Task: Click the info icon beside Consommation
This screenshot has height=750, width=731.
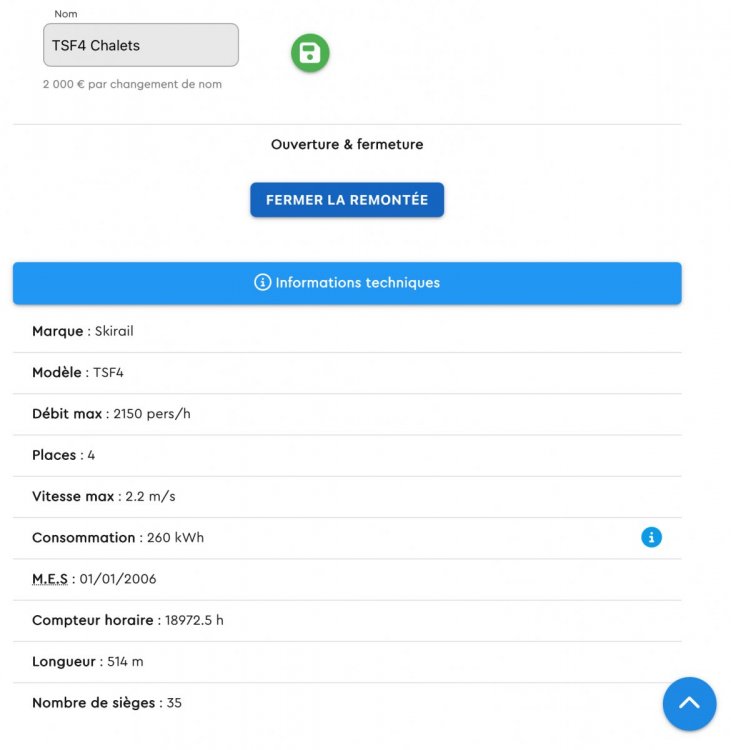Action: click(651, 538)
